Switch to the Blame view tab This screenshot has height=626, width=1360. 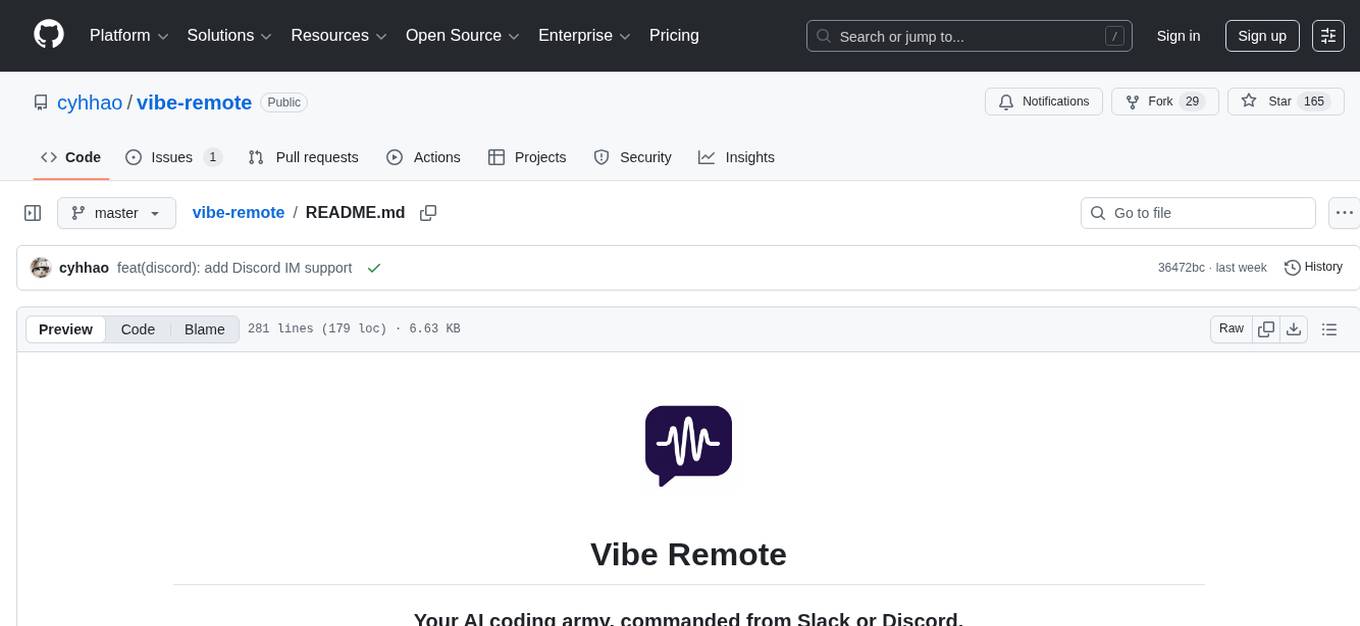click(204, 329)
